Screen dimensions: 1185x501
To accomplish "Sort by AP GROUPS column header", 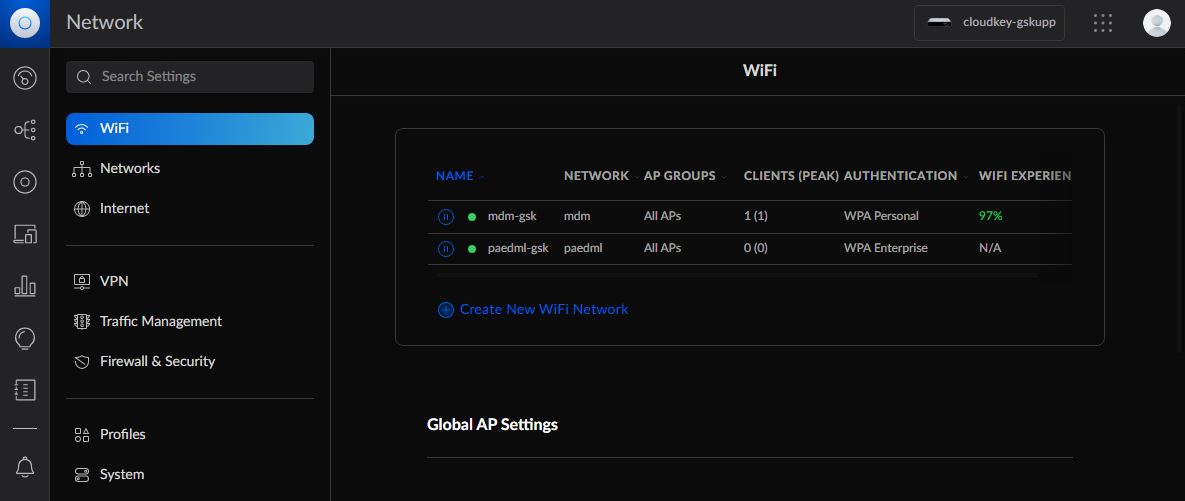I will [x=679, y=176].
